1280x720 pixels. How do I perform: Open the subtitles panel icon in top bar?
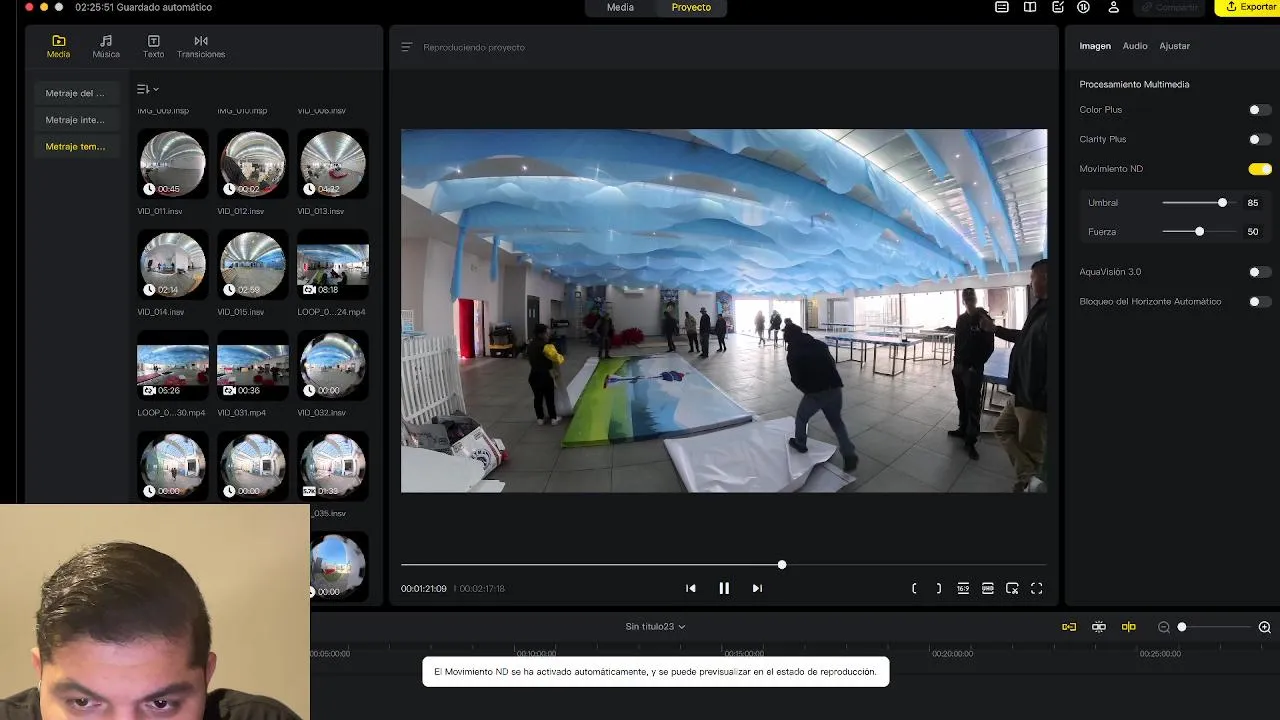coord(1002,7)
